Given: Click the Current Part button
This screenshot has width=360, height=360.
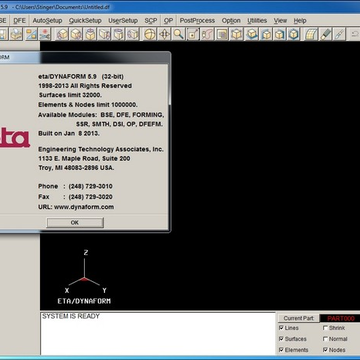Looking at the screenshot, I should [299, 318].
